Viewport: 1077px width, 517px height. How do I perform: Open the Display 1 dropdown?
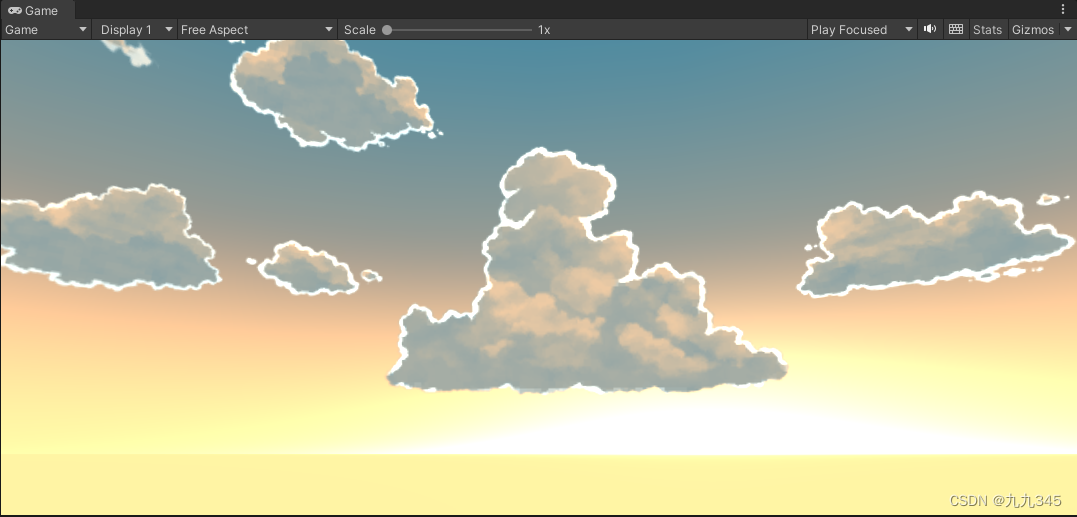coord(135,30)
